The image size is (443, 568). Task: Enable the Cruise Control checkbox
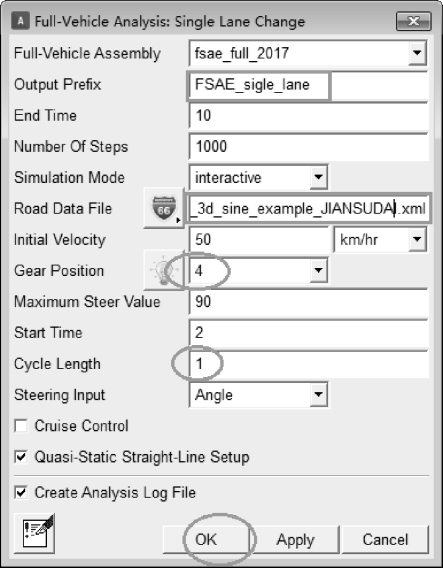(21, 426)
